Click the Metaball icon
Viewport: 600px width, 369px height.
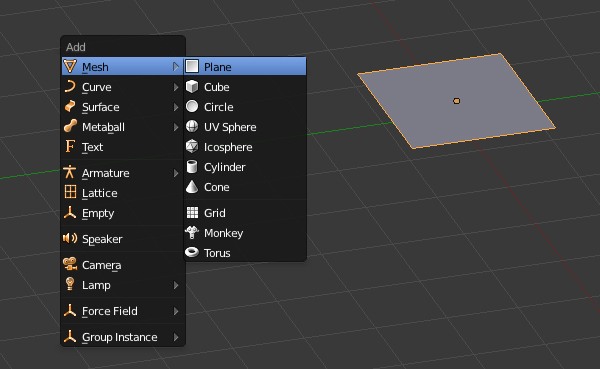coord(70,126)
